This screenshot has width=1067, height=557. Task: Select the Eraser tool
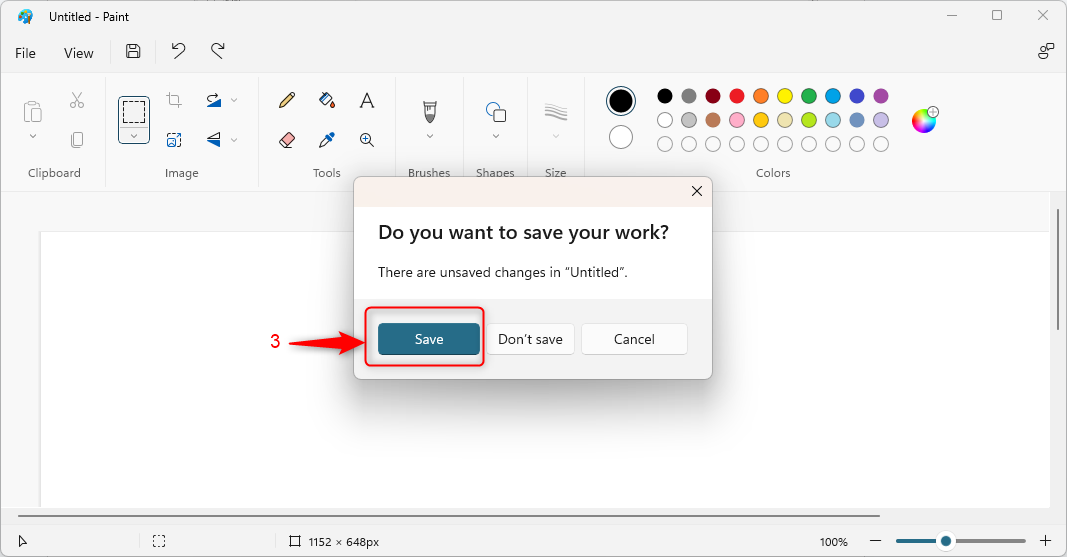coord(287,139)
